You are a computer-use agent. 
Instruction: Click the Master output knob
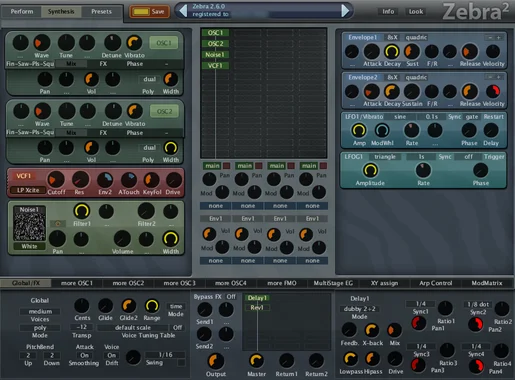256,360
